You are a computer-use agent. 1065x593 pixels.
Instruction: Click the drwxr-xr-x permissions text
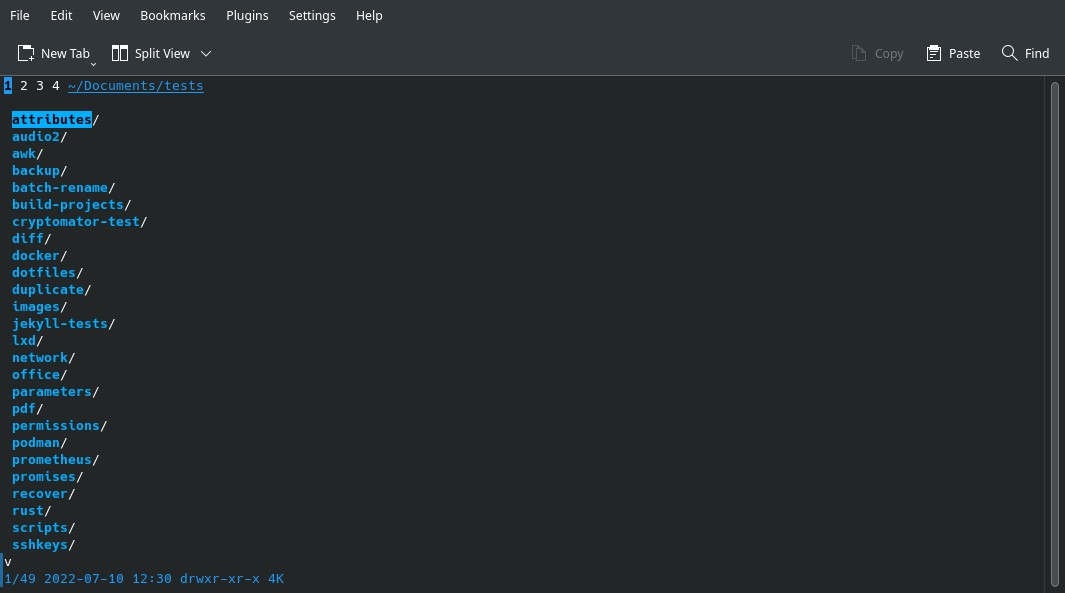[219, 579]
